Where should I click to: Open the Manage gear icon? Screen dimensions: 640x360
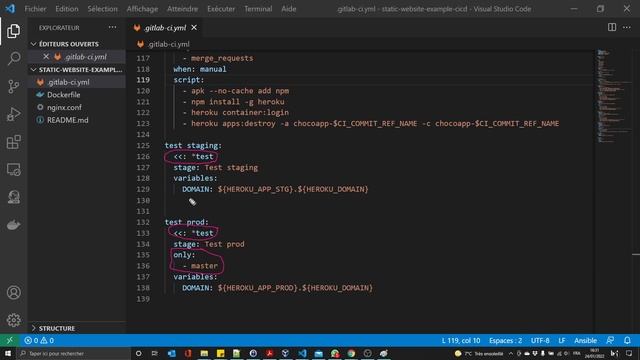[13, 320]
